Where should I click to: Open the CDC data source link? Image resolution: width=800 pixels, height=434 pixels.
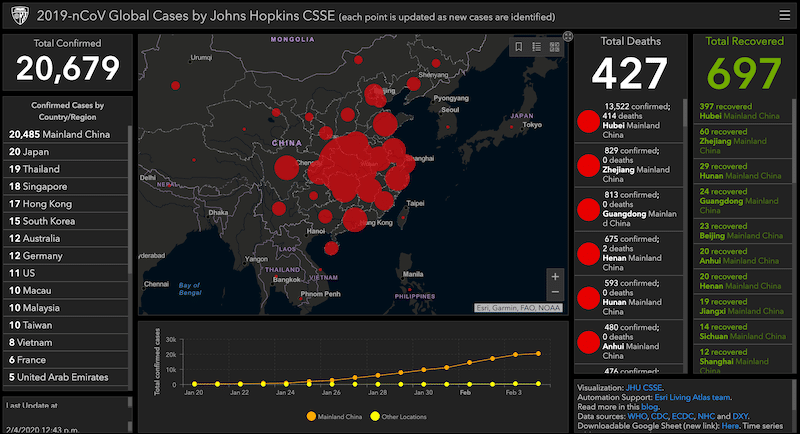click(660, 416)
